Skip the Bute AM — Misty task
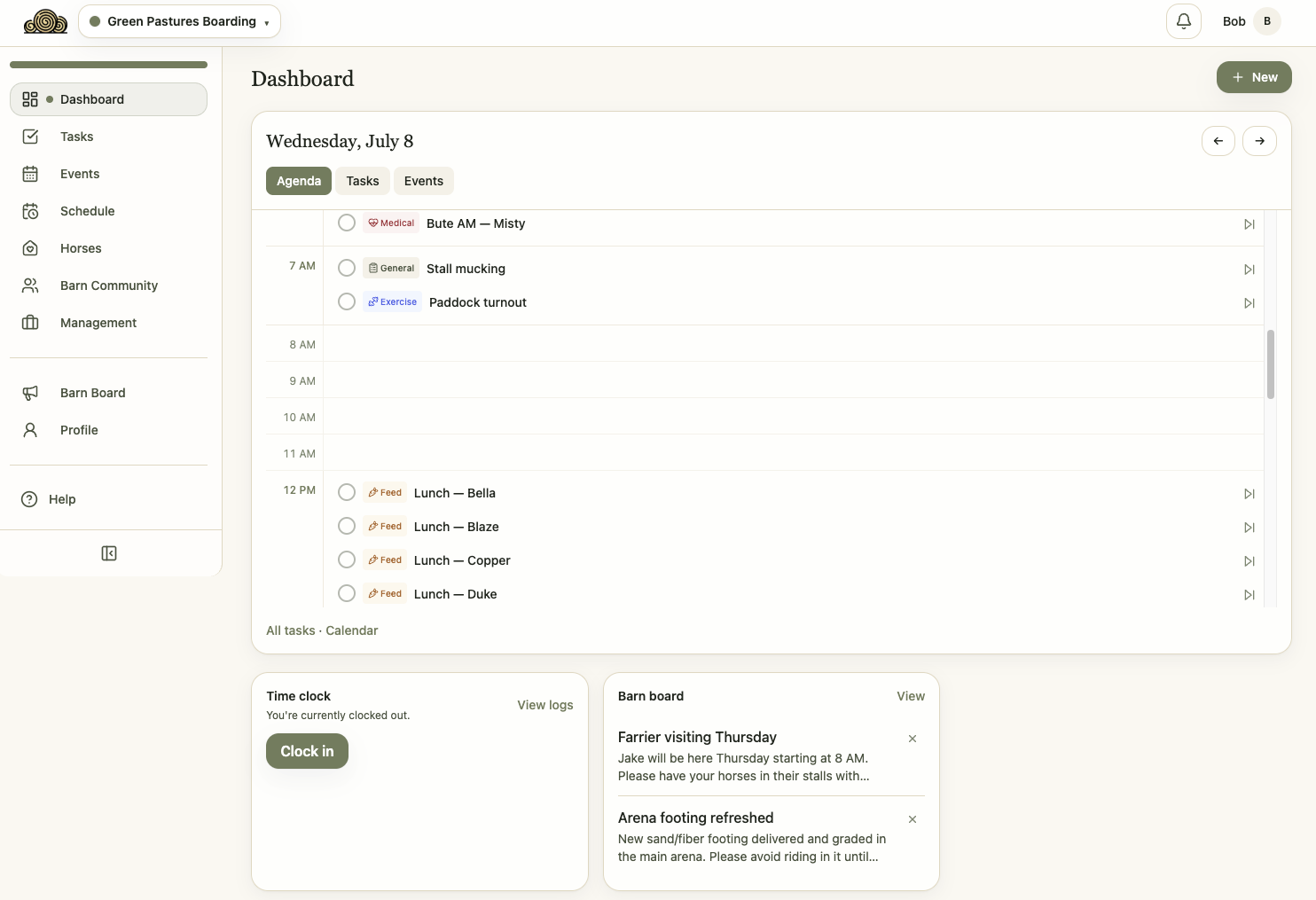Screen dimensions: 1316x900 pos(1249,224)
